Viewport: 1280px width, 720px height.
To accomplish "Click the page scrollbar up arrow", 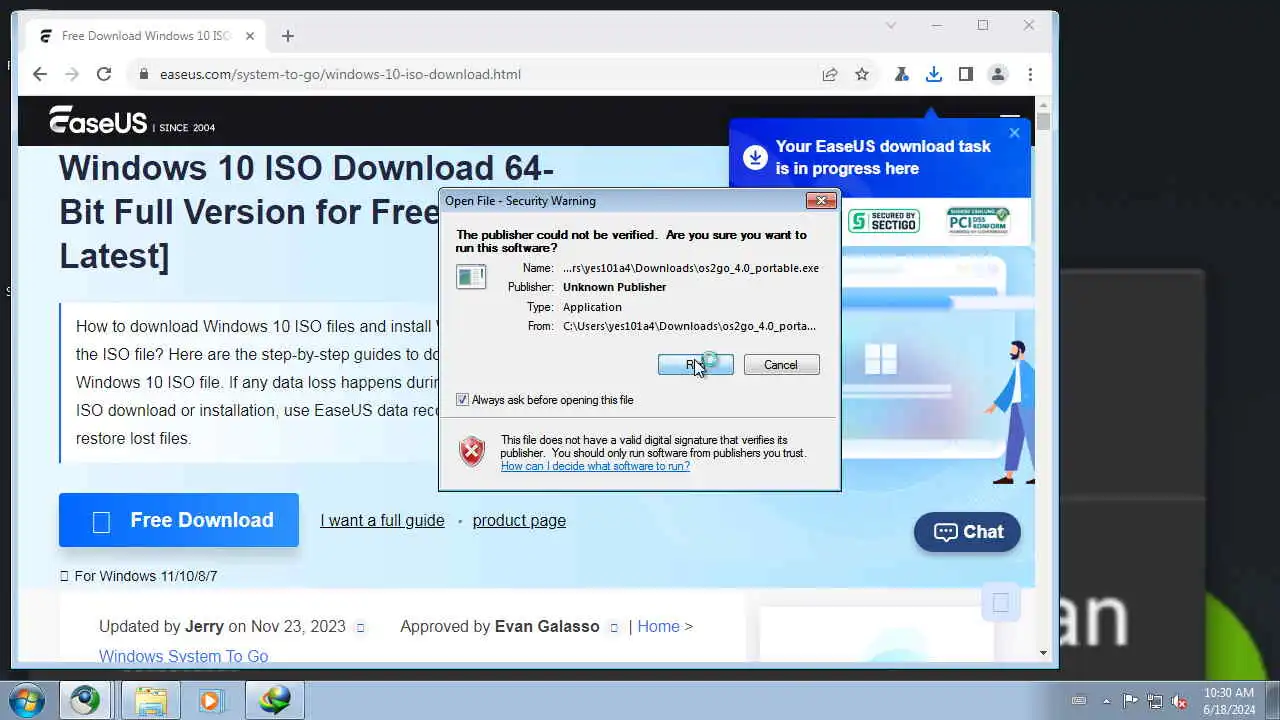I will 1043,105.
